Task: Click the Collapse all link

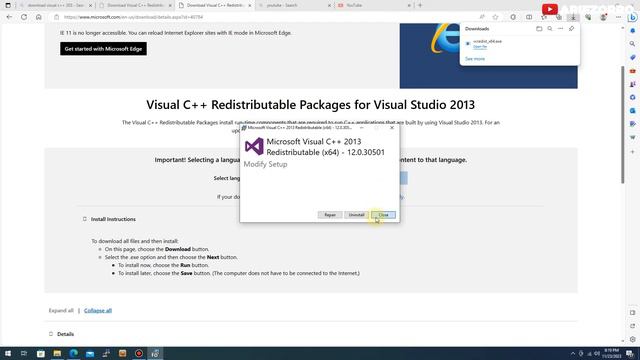Action: click(x=98, y=311)
